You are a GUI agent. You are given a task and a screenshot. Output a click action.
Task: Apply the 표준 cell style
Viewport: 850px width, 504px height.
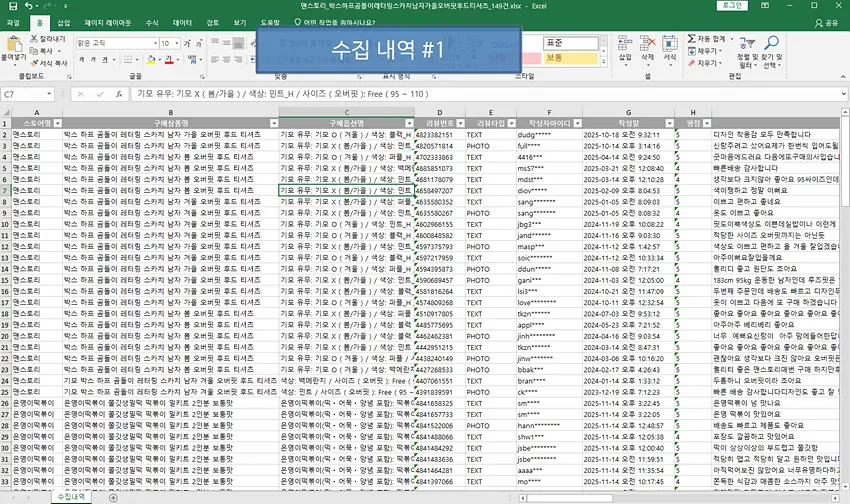coord(570,43)
